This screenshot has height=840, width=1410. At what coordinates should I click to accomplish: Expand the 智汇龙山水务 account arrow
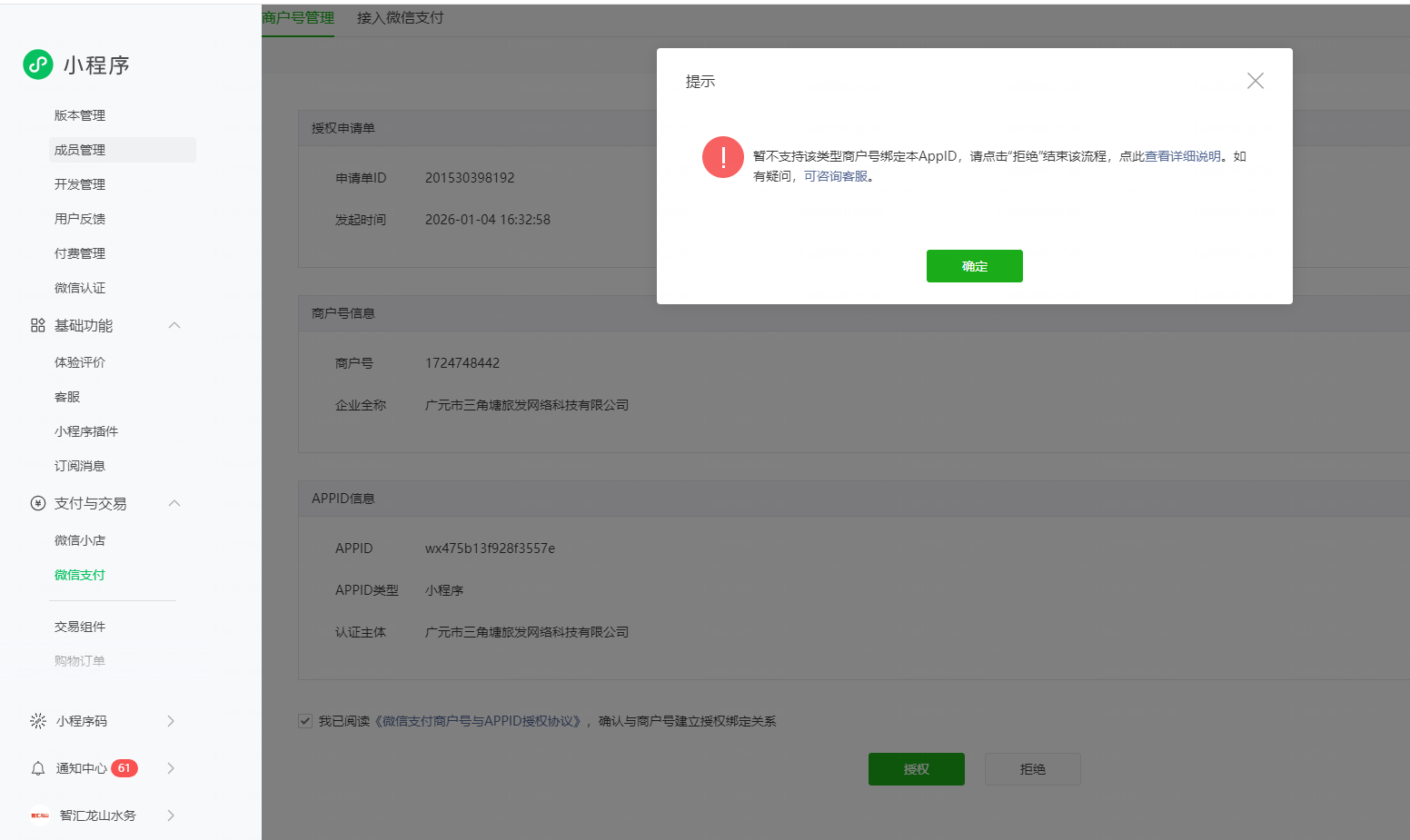pyautogui.click(x=171, y=815)
